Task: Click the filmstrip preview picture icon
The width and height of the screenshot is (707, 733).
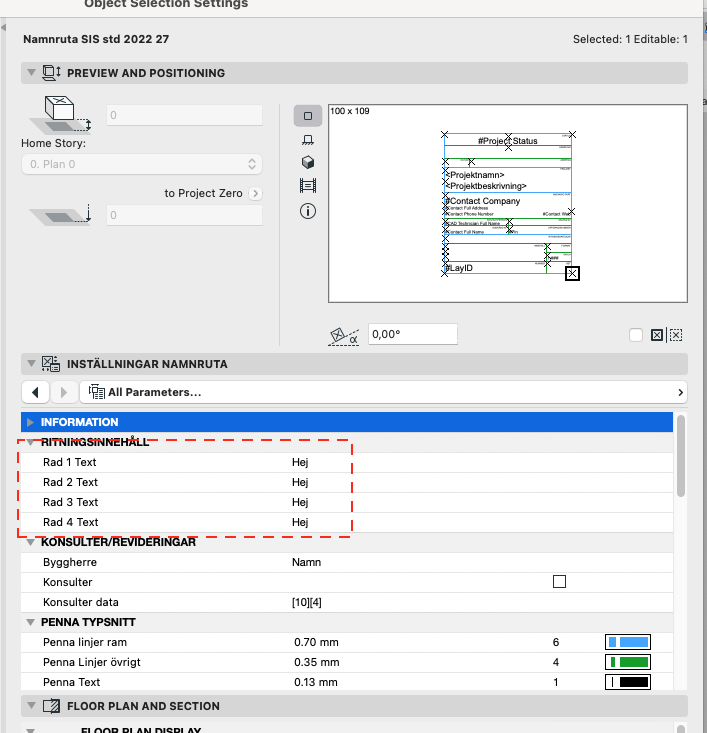Action: [x=308, y=186]
